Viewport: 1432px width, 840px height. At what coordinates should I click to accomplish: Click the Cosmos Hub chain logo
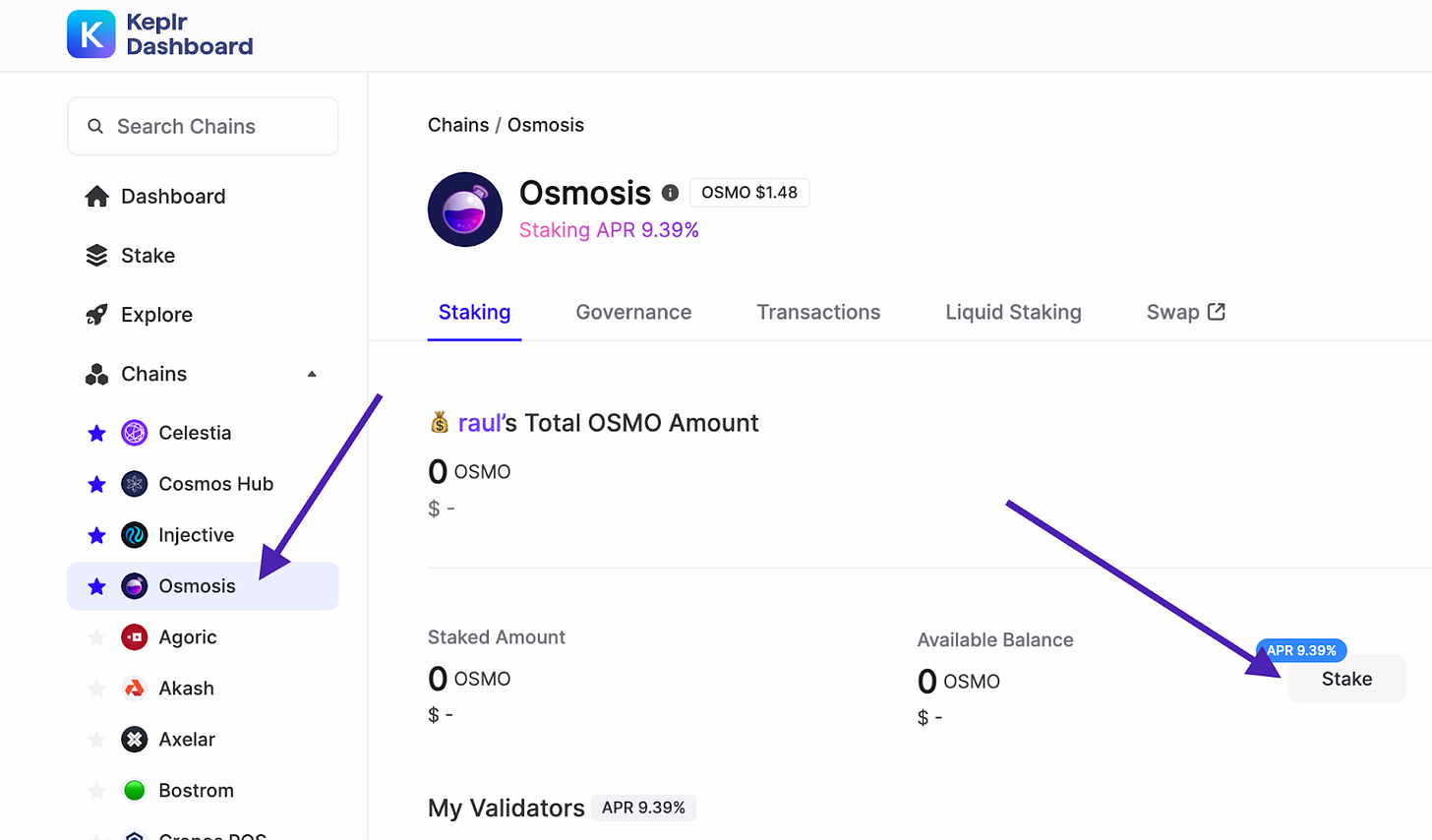135,484
